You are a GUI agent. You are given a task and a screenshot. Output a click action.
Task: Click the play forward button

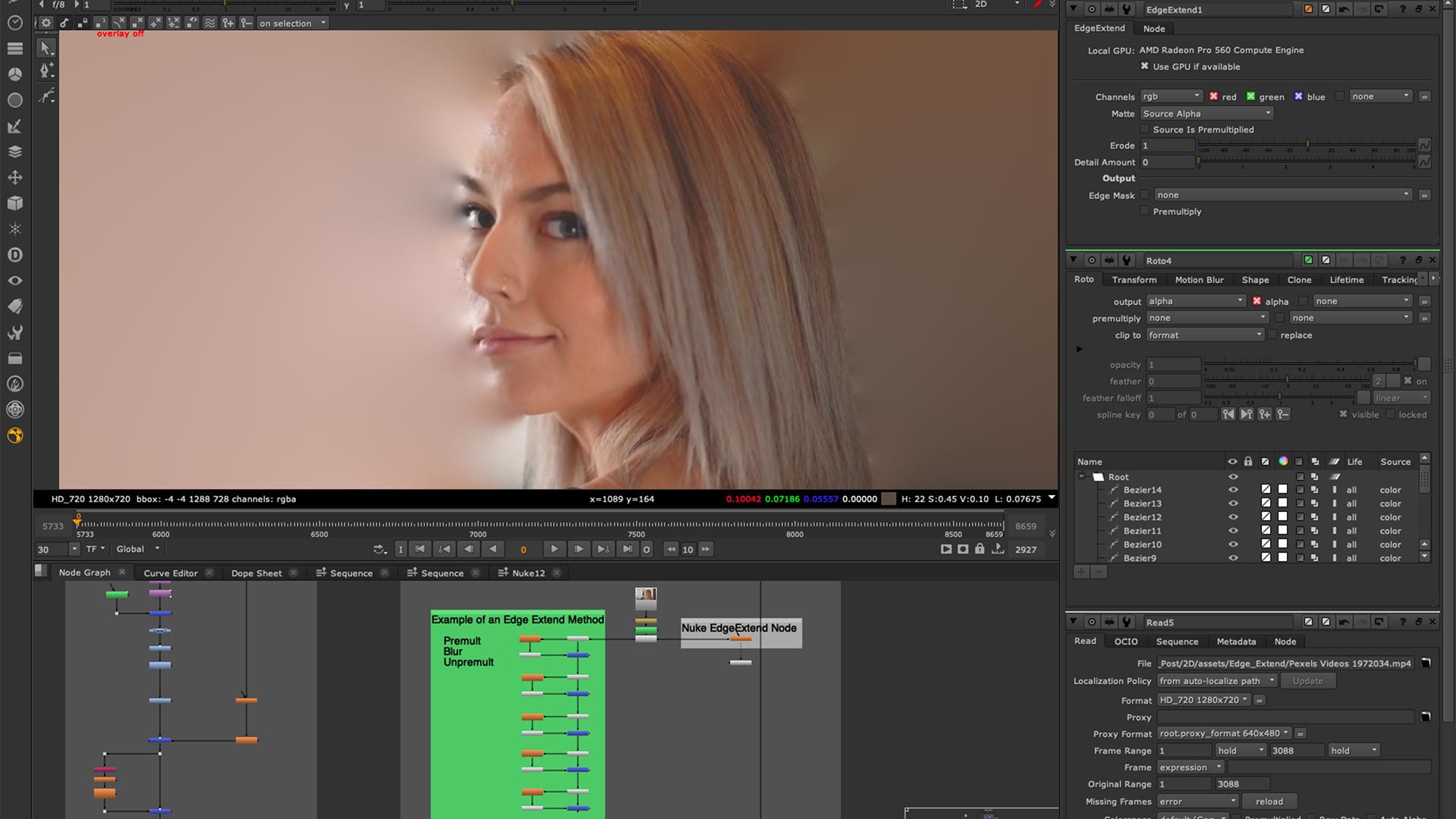pyautogui.click(x=554, y=549)
